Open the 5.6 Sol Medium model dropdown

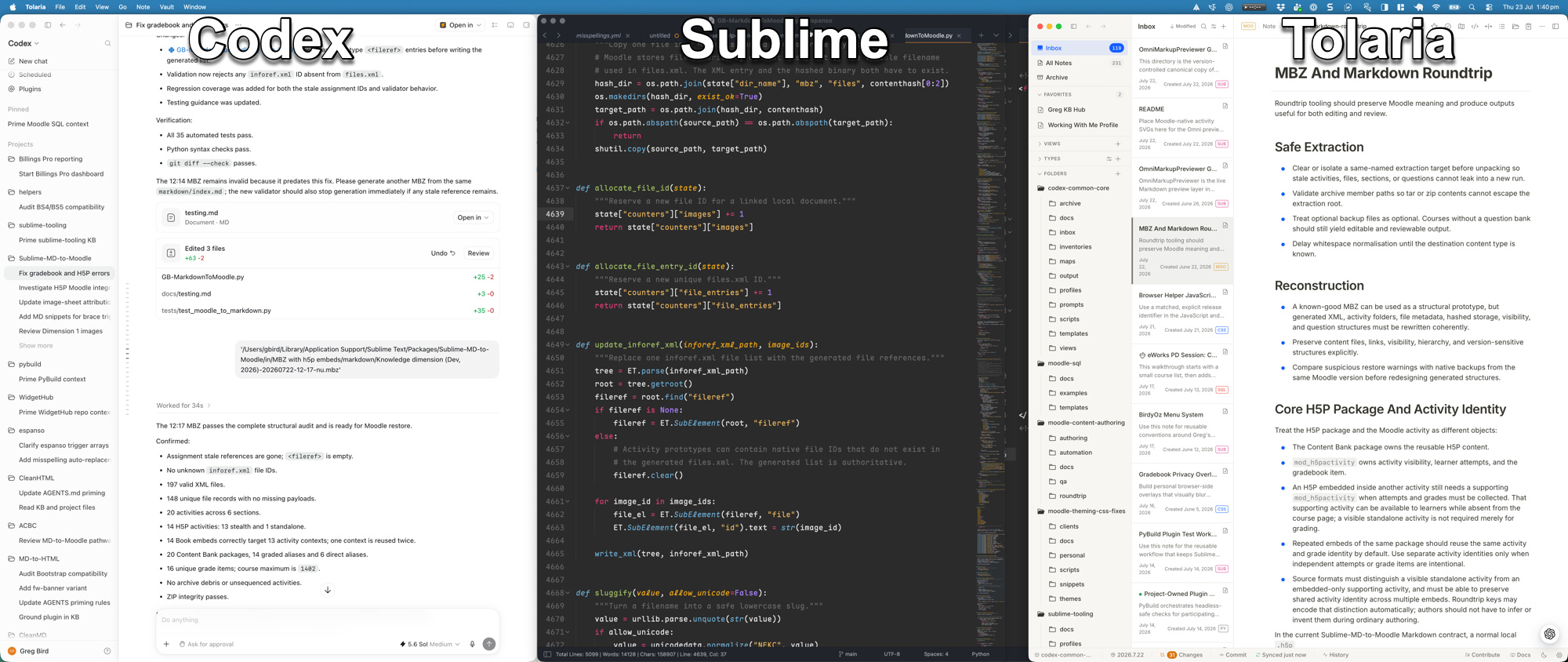pyautogui.click(x=430, y=644)
